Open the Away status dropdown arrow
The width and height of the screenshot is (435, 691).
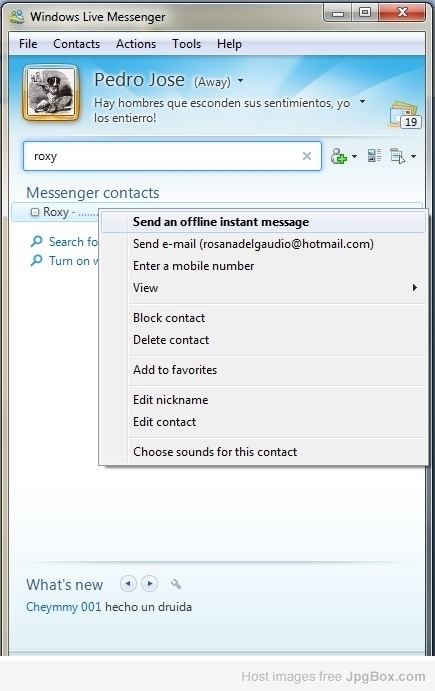(240, 81)
